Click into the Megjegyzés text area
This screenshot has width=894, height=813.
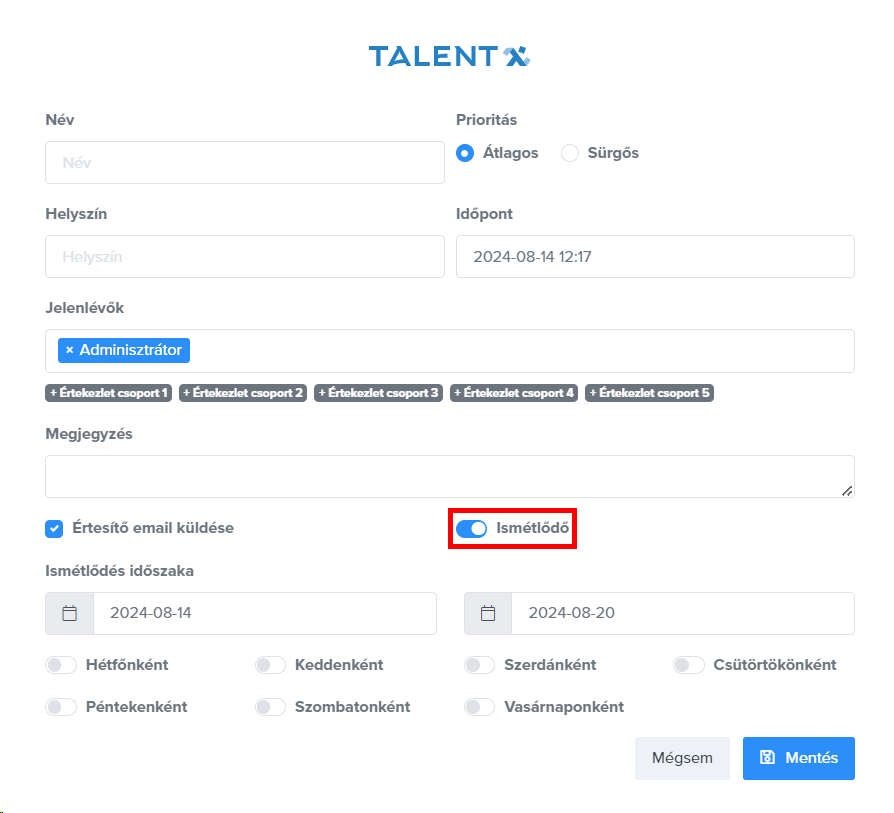coord(449,476)
